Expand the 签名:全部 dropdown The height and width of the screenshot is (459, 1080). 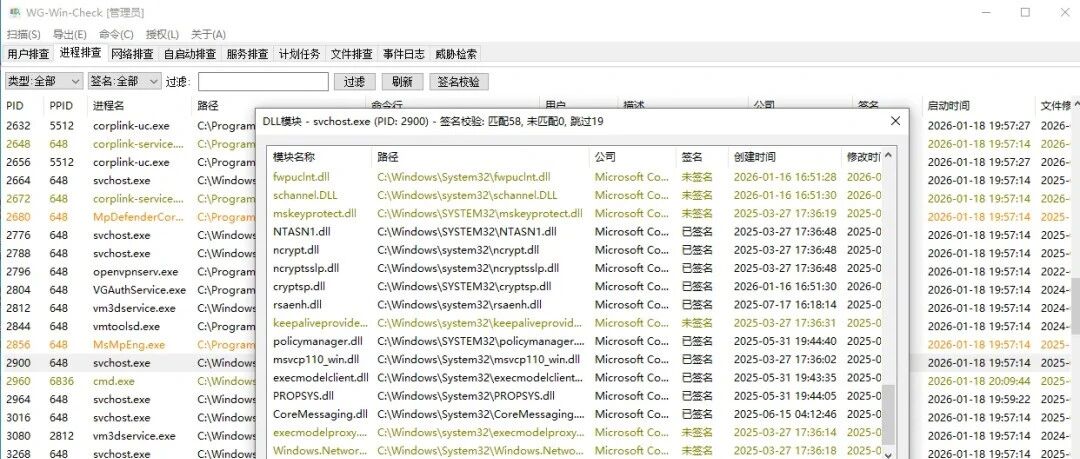125,81
